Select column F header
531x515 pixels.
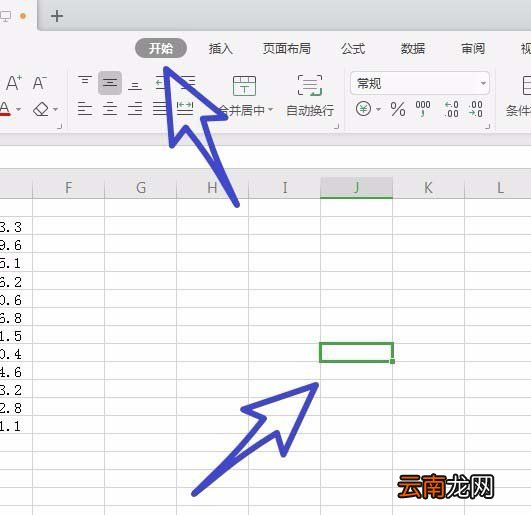pos(68,187)
